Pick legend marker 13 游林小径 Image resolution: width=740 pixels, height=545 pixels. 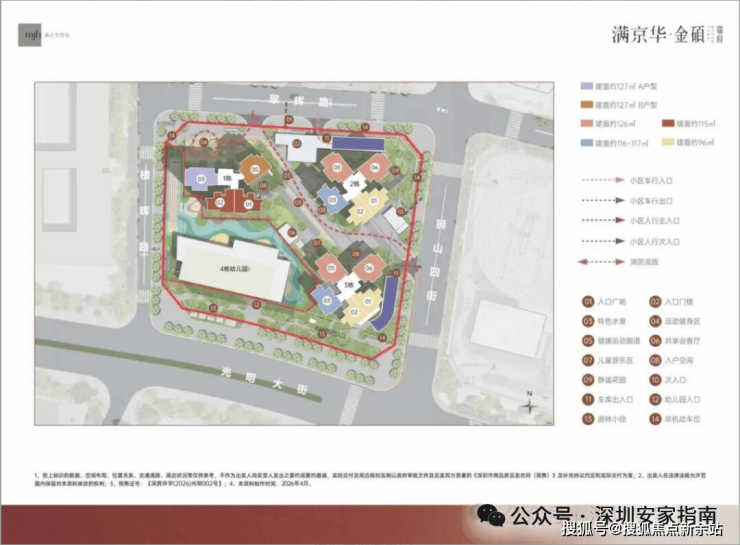point(588,419)
